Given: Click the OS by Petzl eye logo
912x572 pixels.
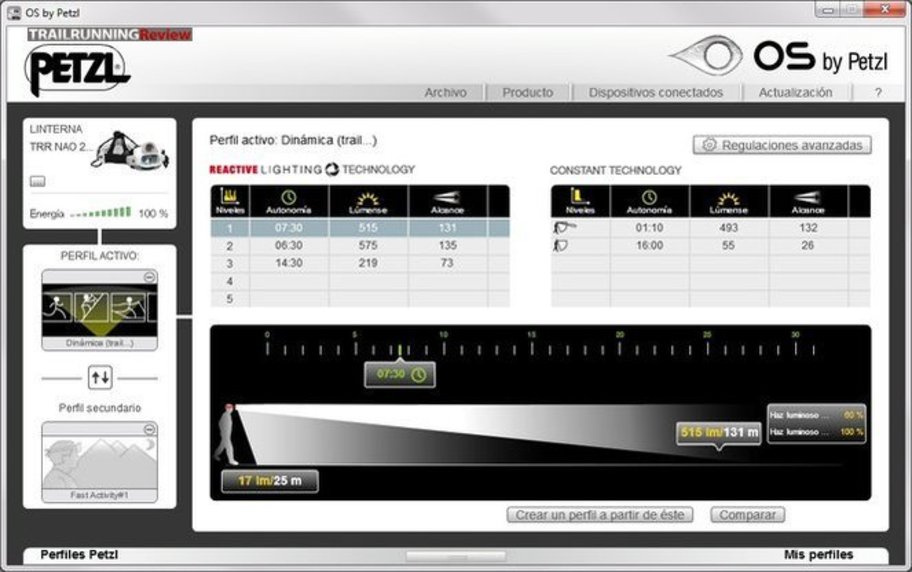Looking at the screenshot, I should 706,56.
